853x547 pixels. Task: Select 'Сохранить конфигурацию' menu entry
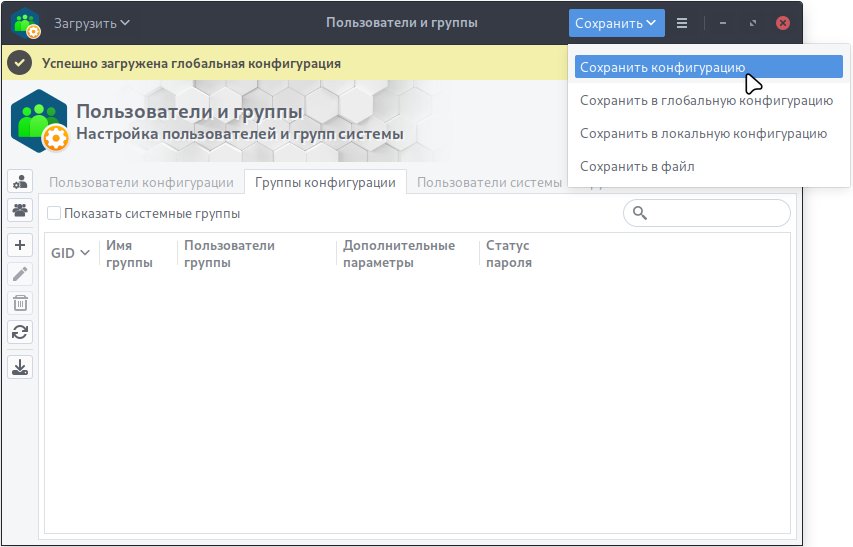708,67
